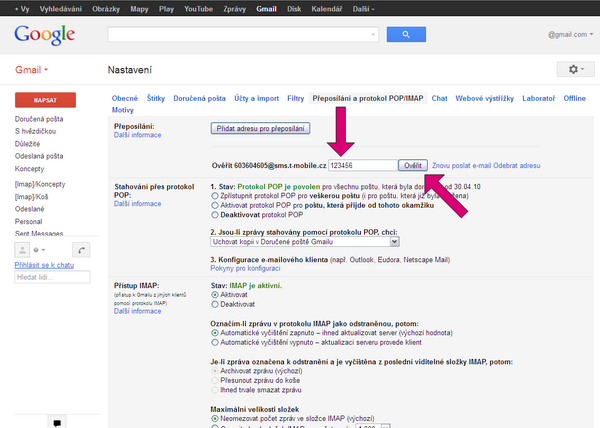Click 'Odebrat adresu' link

click(x=517, y=166)
